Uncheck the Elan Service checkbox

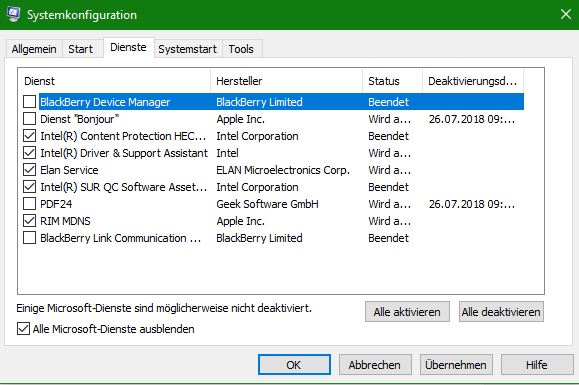click(29, 169)
